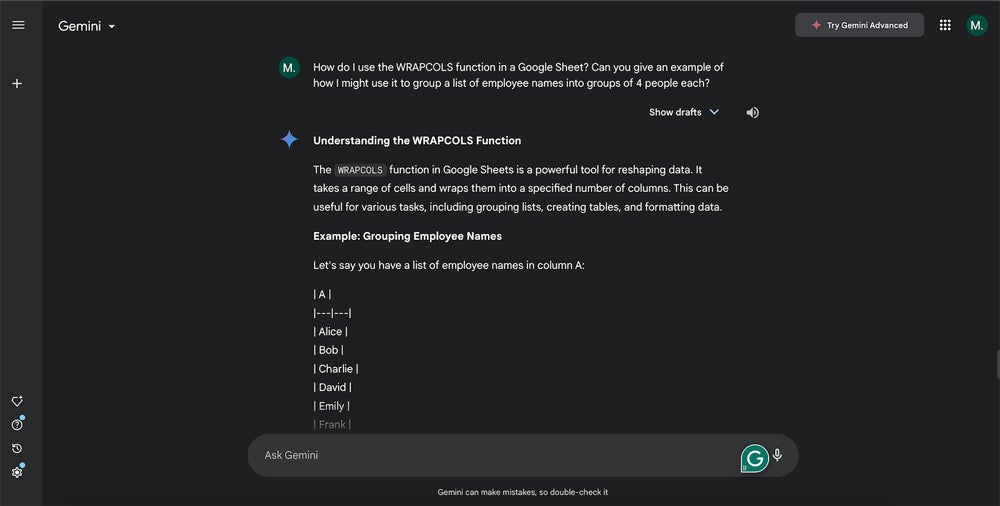The width and height of the screenshot is (1000, 506).
Task: Open the Help icon in sidebar
Action: (x=17, y=425)
